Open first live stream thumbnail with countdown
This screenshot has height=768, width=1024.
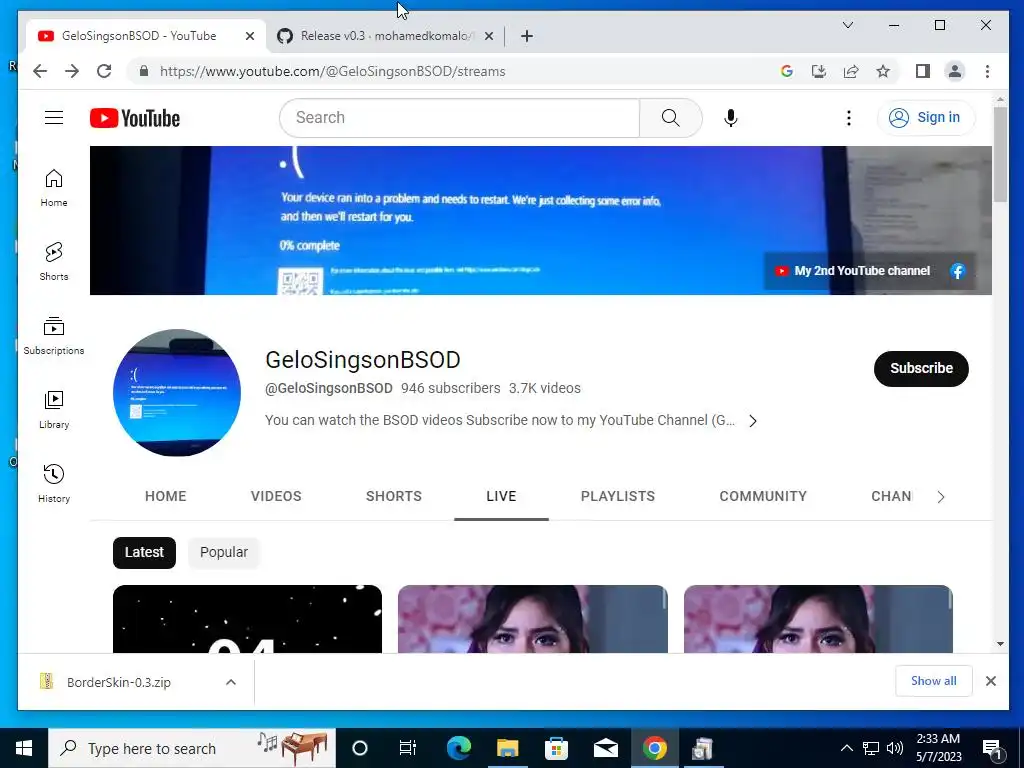tap(248, 619)
